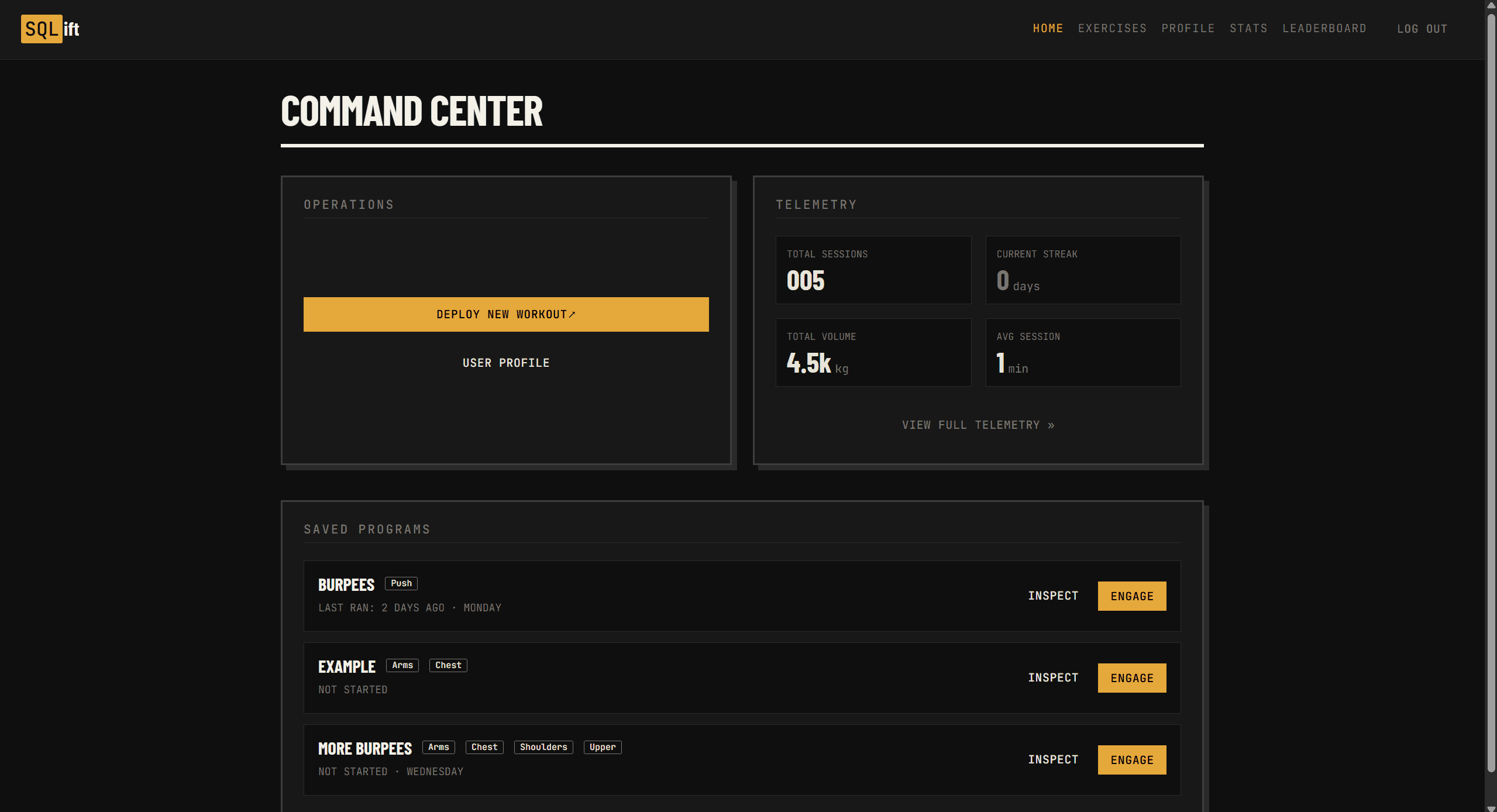Select the Total Volume stat card
The image size is (1497, 812).
pos(873,352)
